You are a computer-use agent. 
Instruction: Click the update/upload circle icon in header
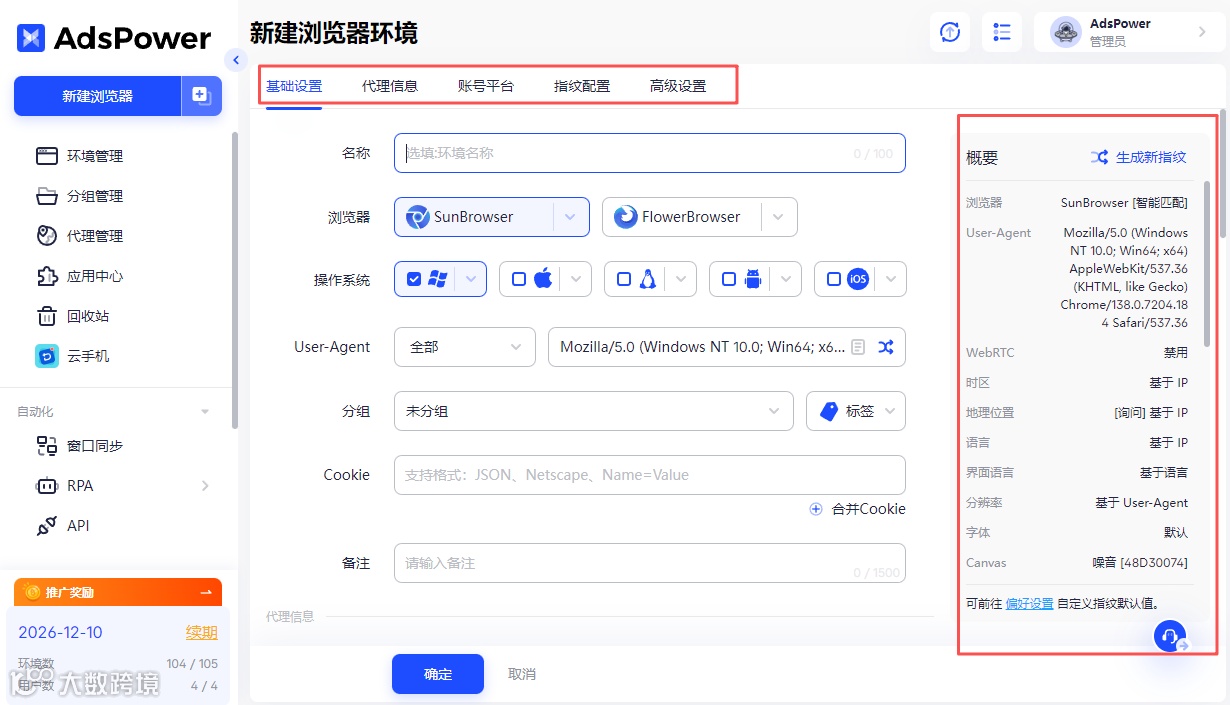(x=950, y=32)
